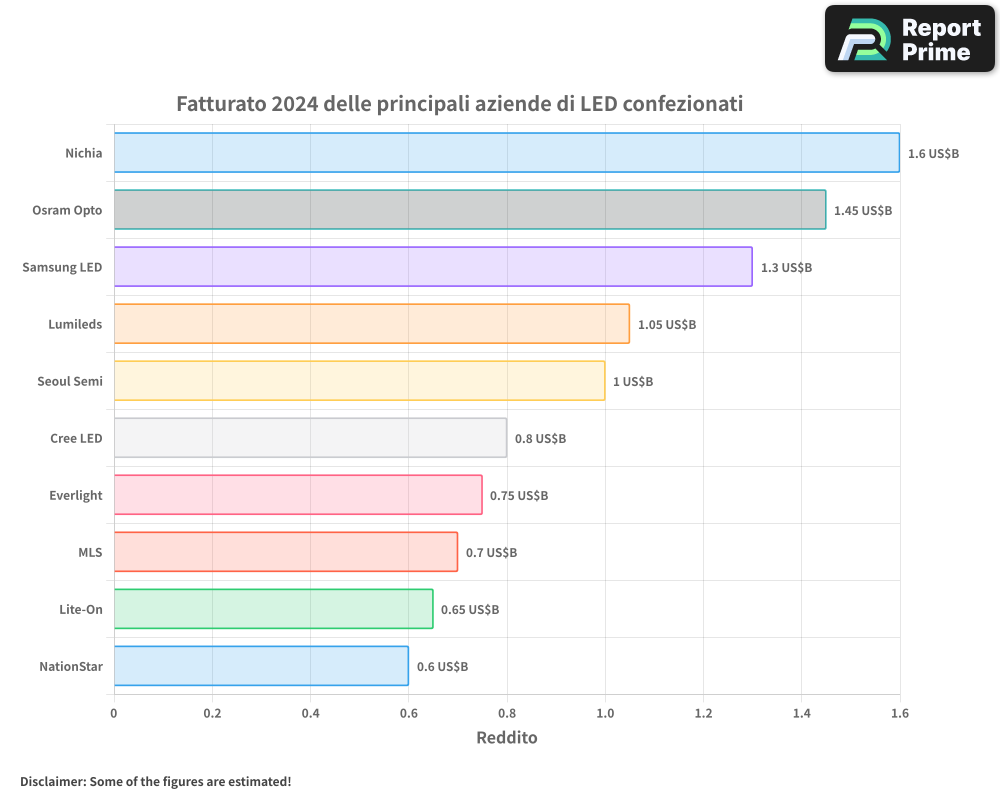The image size is (1000, 800).
Task: Click the chart title text
Action: tap(460, 103)
